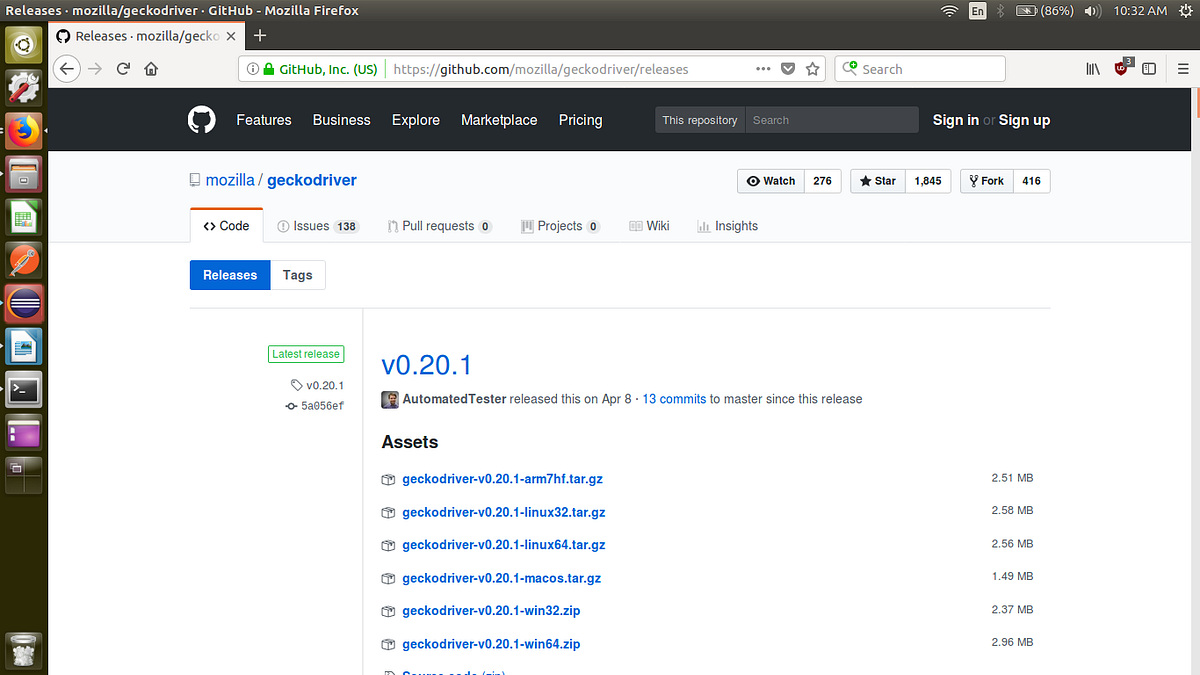Image resolution: width=1200 pixels, height=675 pixels.
Task: Download geckodriver-v0.20.1-linux64.tar.gz
Action: [504, 545]
